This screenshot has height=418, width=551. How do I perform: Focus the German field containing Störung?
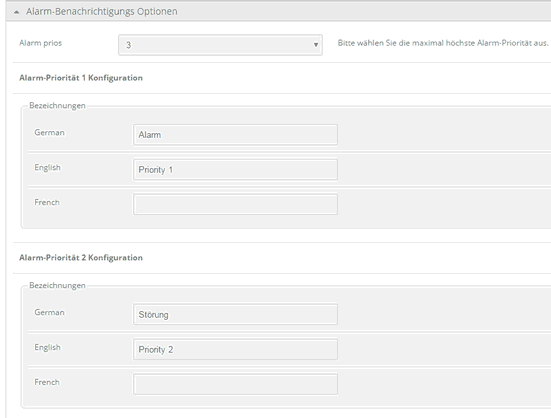pos(235,314)
